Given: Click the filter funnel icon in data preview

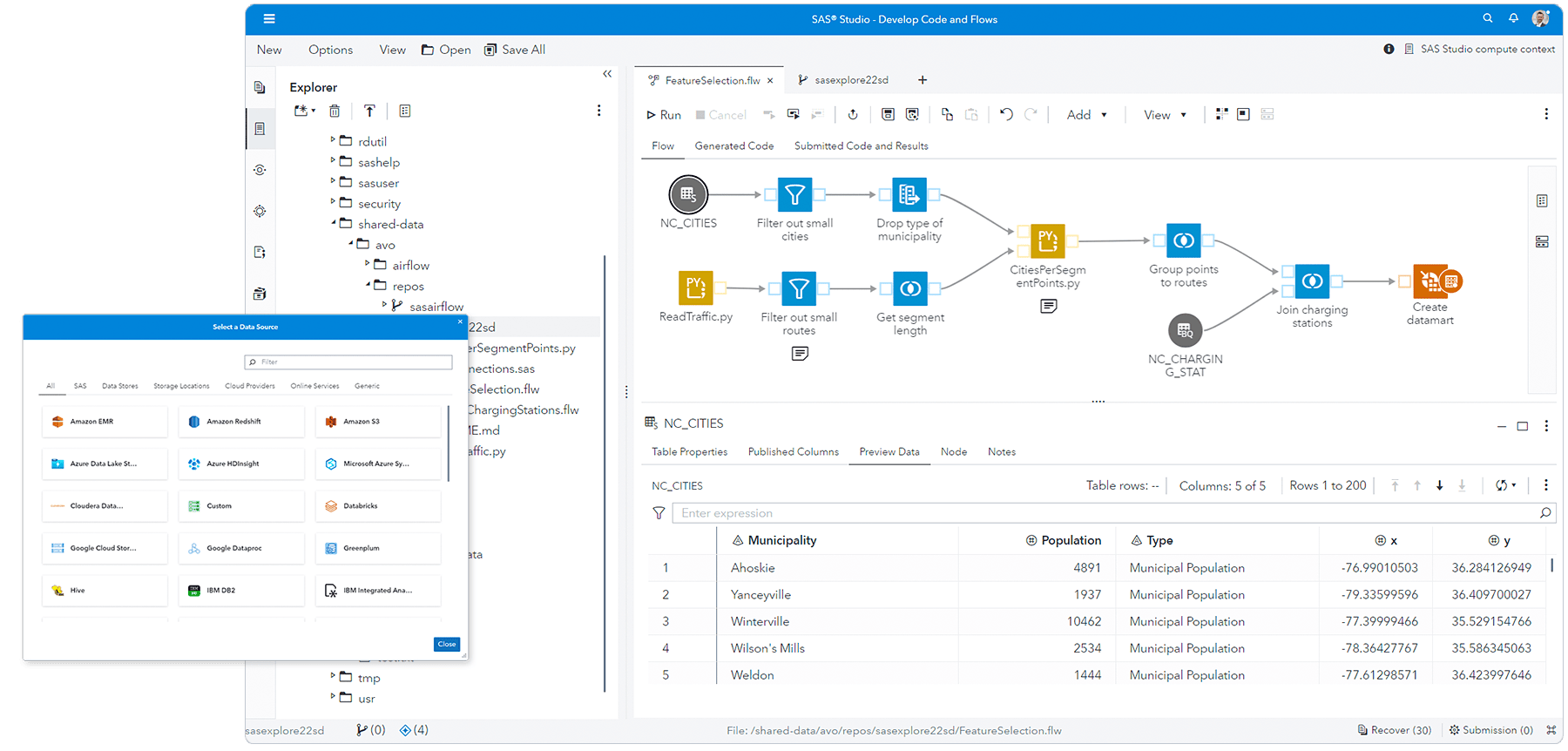Looking at the screenshot, I should [659, 513].
